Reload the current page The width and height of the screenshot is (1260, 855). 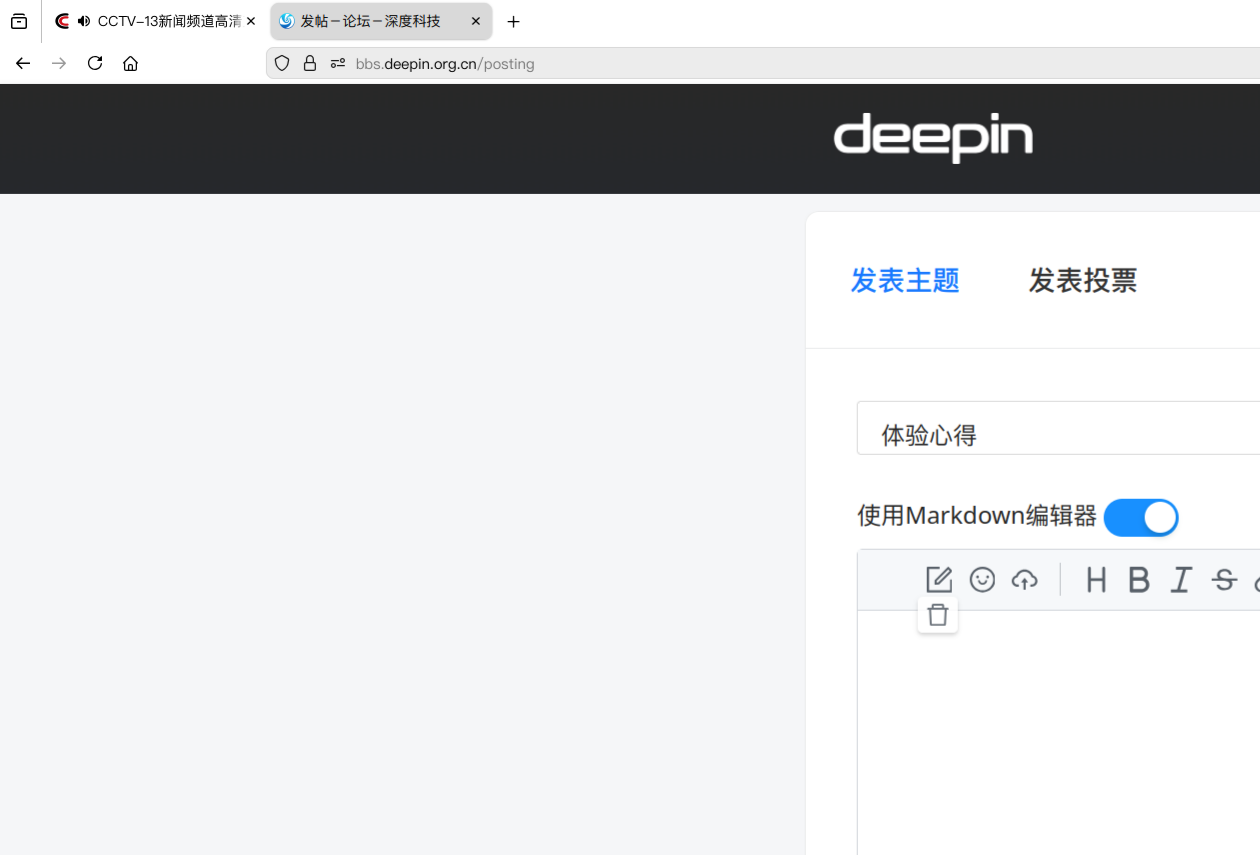coord(95,63)
